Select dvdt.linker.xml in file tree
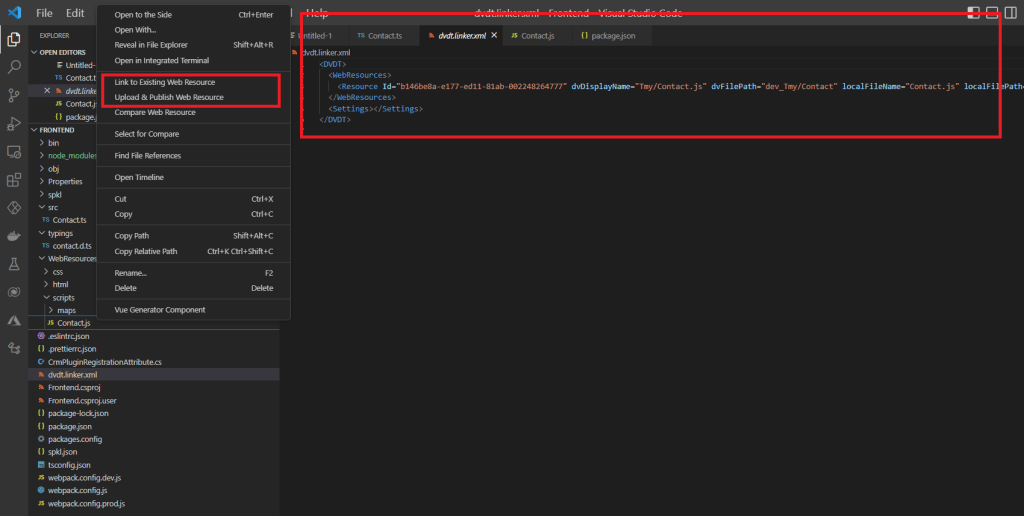This screenshot has height=516, width=1024. click(x=72, y=375)
